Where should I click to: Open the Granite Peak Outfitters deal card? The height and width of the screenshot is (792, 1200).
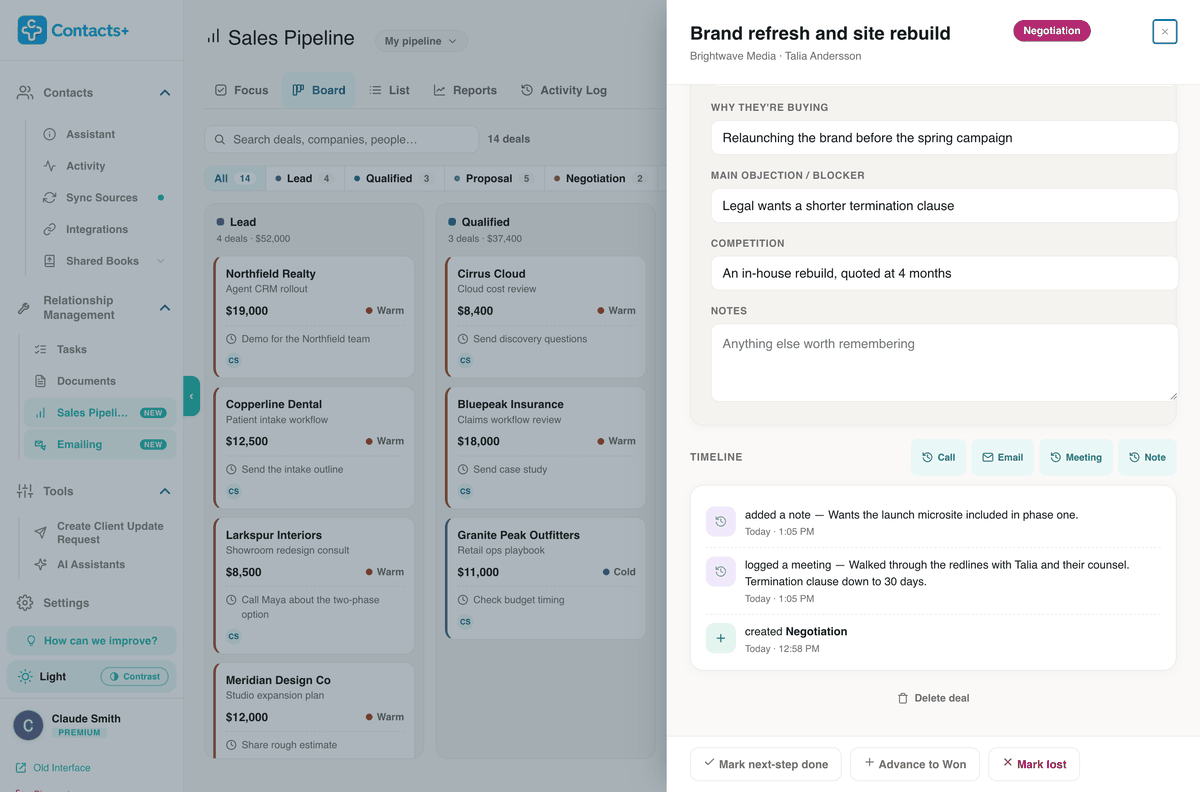(545, 578)
